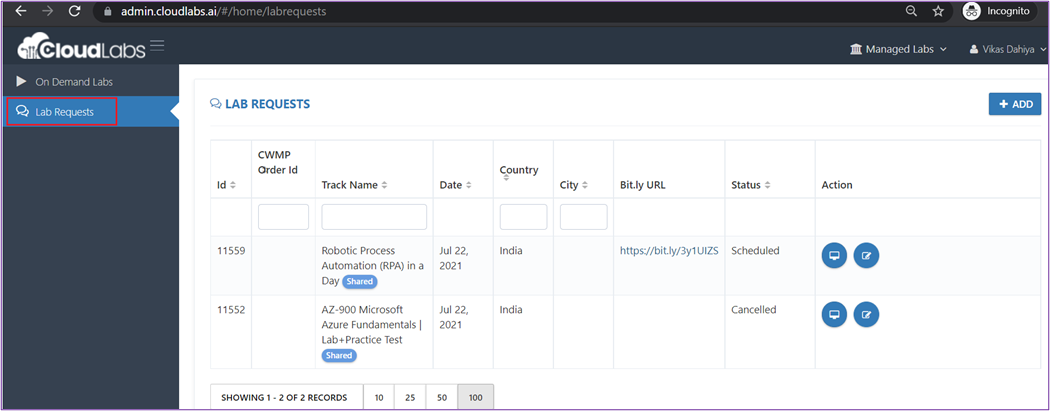Screen dimensions: 1050x411
Task: Click the CloudLabs logo
Action: pos(80,49)
